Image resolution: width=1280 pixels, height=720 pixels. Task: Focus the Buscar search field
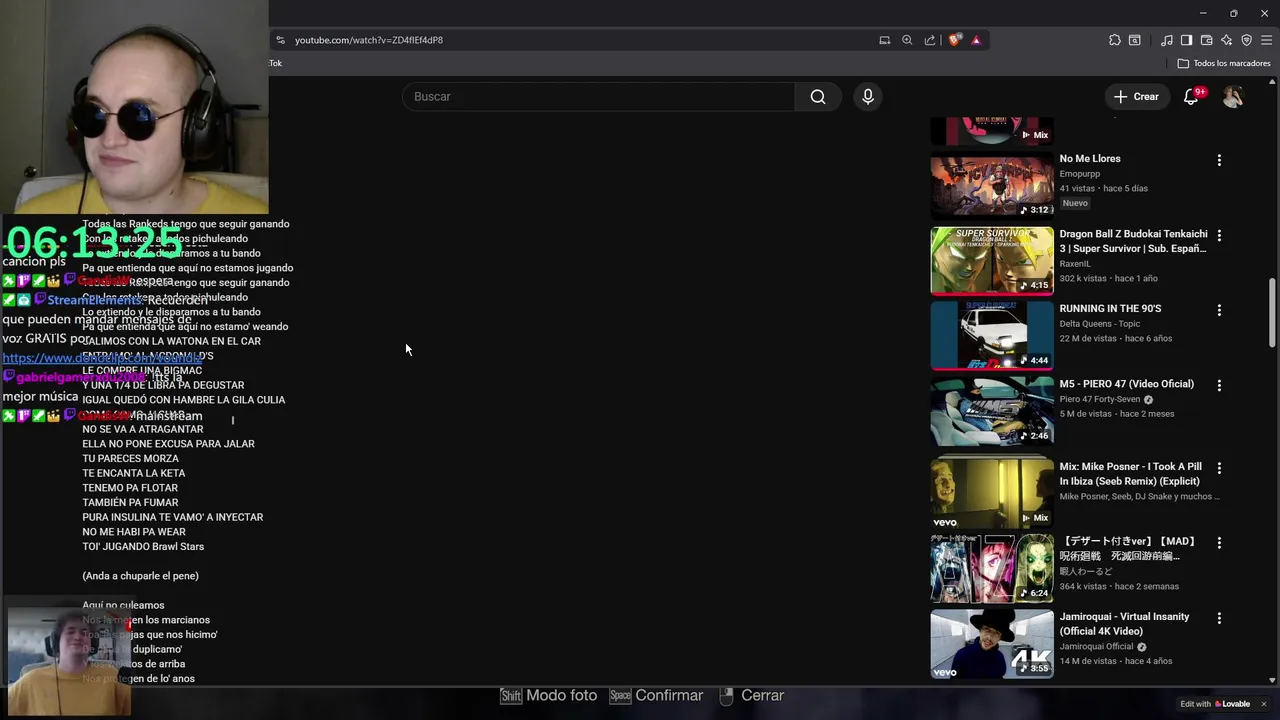pyautogui.click(x=599, y=97)
